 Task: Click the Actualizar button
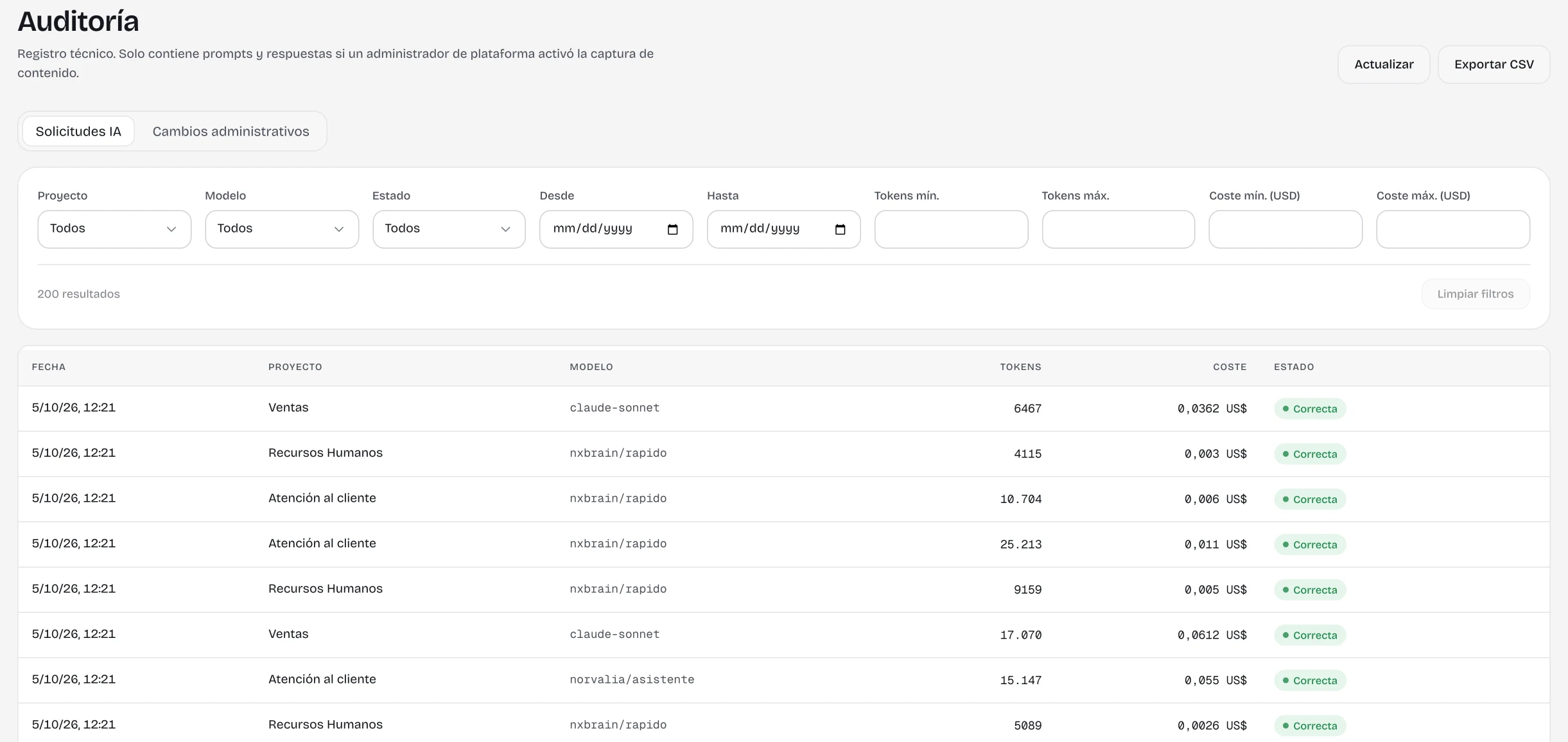1384,64
